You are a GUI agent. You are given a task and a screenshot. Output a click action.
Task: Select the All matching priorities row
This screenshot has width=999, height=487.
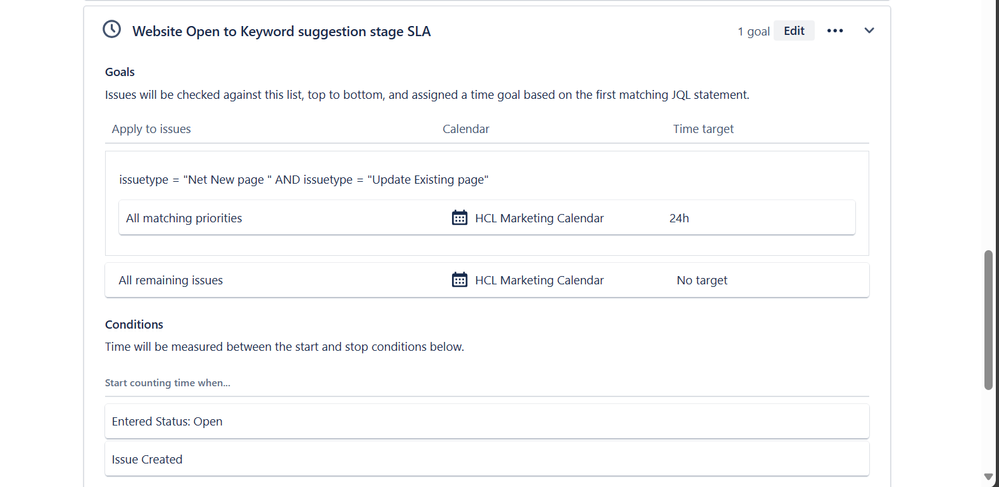pyautogui.click(x=487, y=217)
